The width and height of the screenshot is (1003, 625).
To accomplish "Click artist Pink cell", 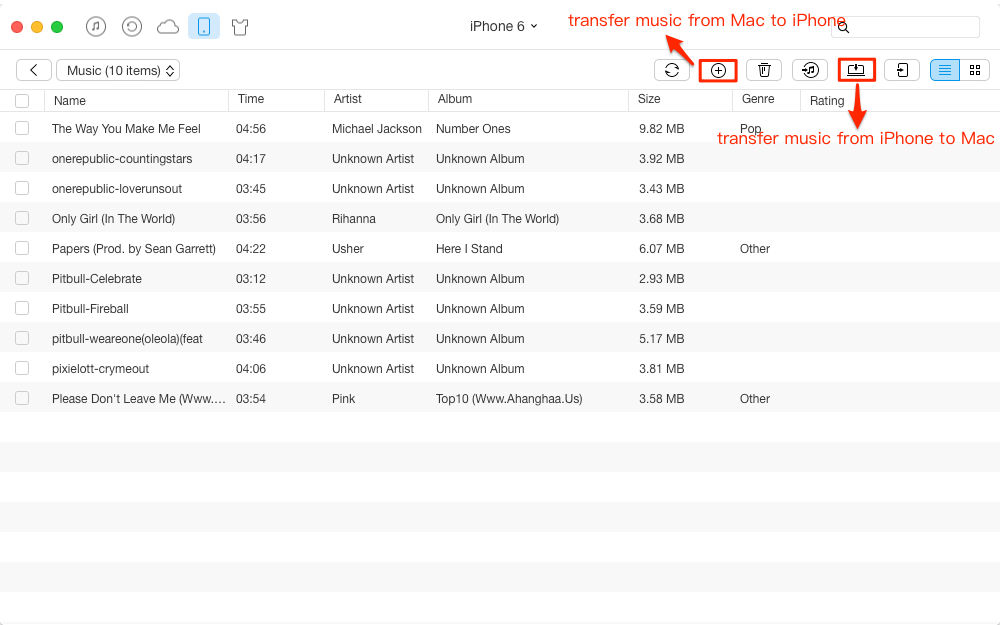I will (x=344, y=399).
